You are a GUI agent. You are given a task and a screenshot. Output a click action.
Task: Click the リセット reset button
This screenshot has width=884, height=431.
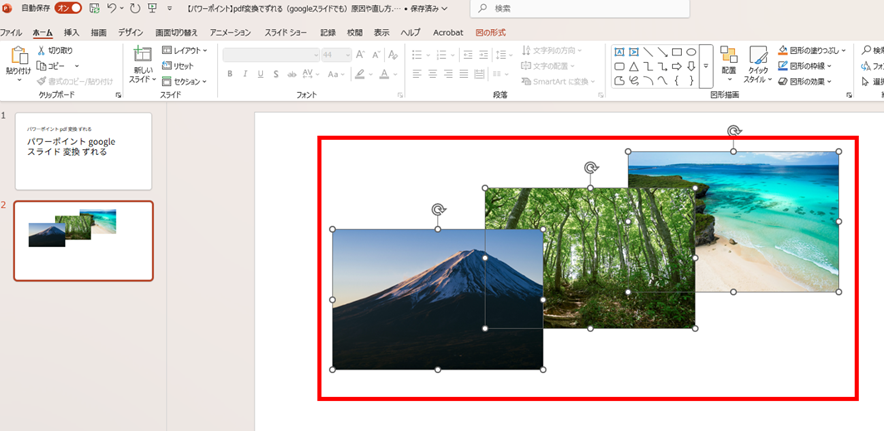[x=179, y=66]
